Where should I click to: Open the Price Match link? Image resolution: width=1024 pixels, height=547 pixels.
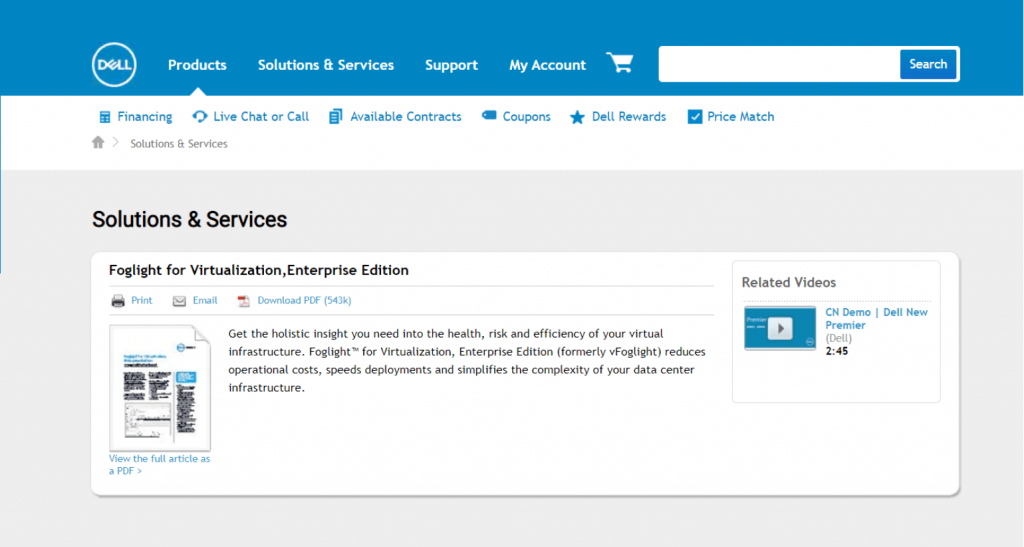[741, 116]
